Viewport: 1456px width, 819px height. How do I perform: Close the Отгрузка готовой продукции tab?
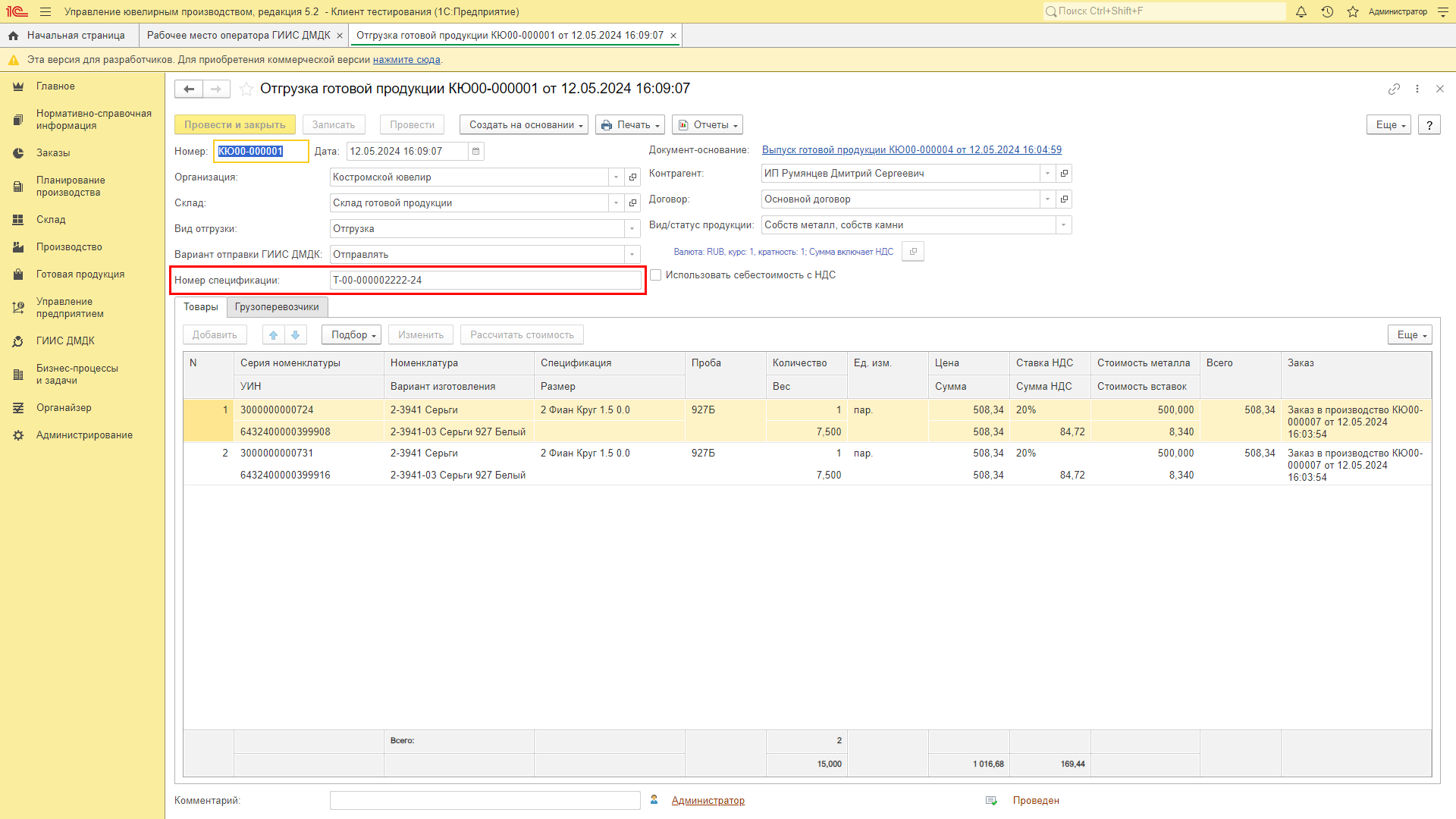pyautogui.click(x=673, y=36)
